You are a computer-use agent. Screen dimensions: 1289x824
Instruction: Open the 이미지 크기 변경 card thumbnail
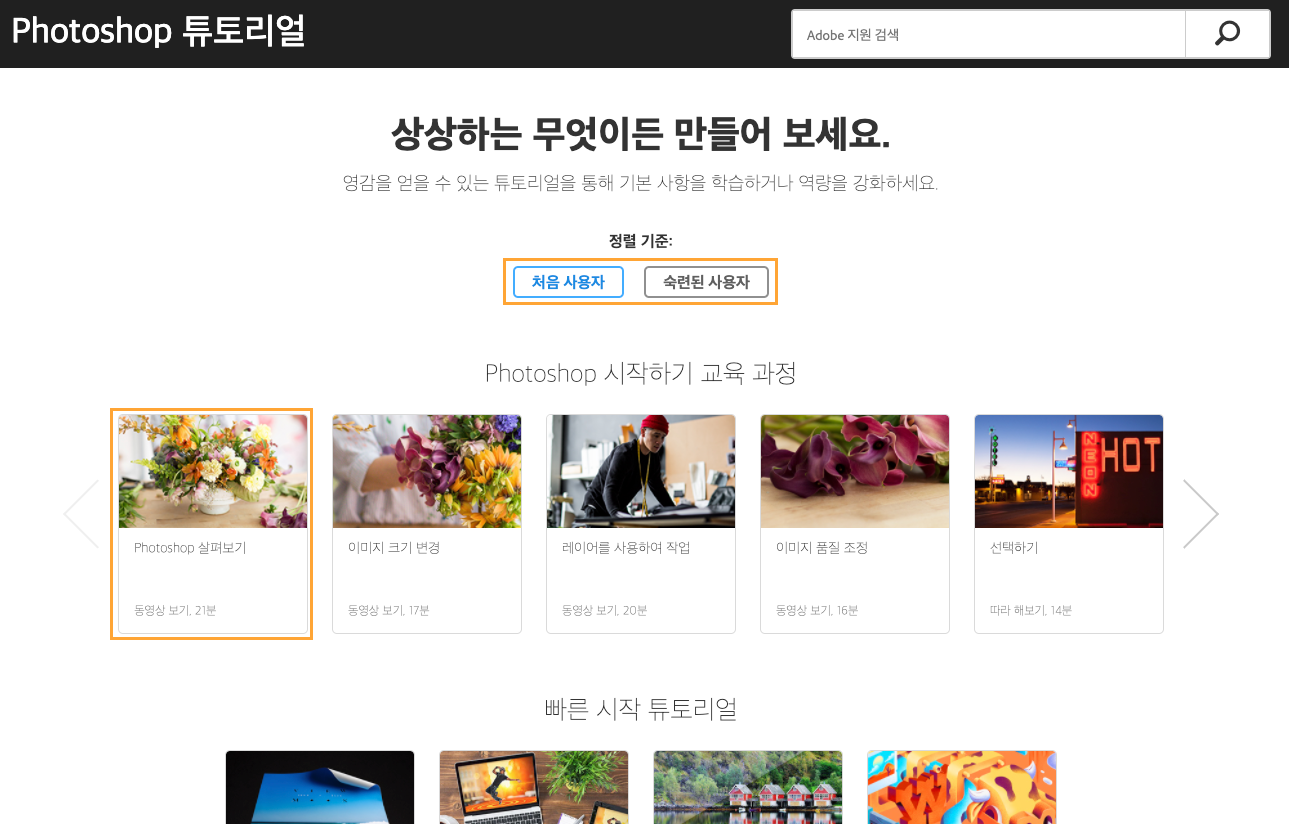427,471
